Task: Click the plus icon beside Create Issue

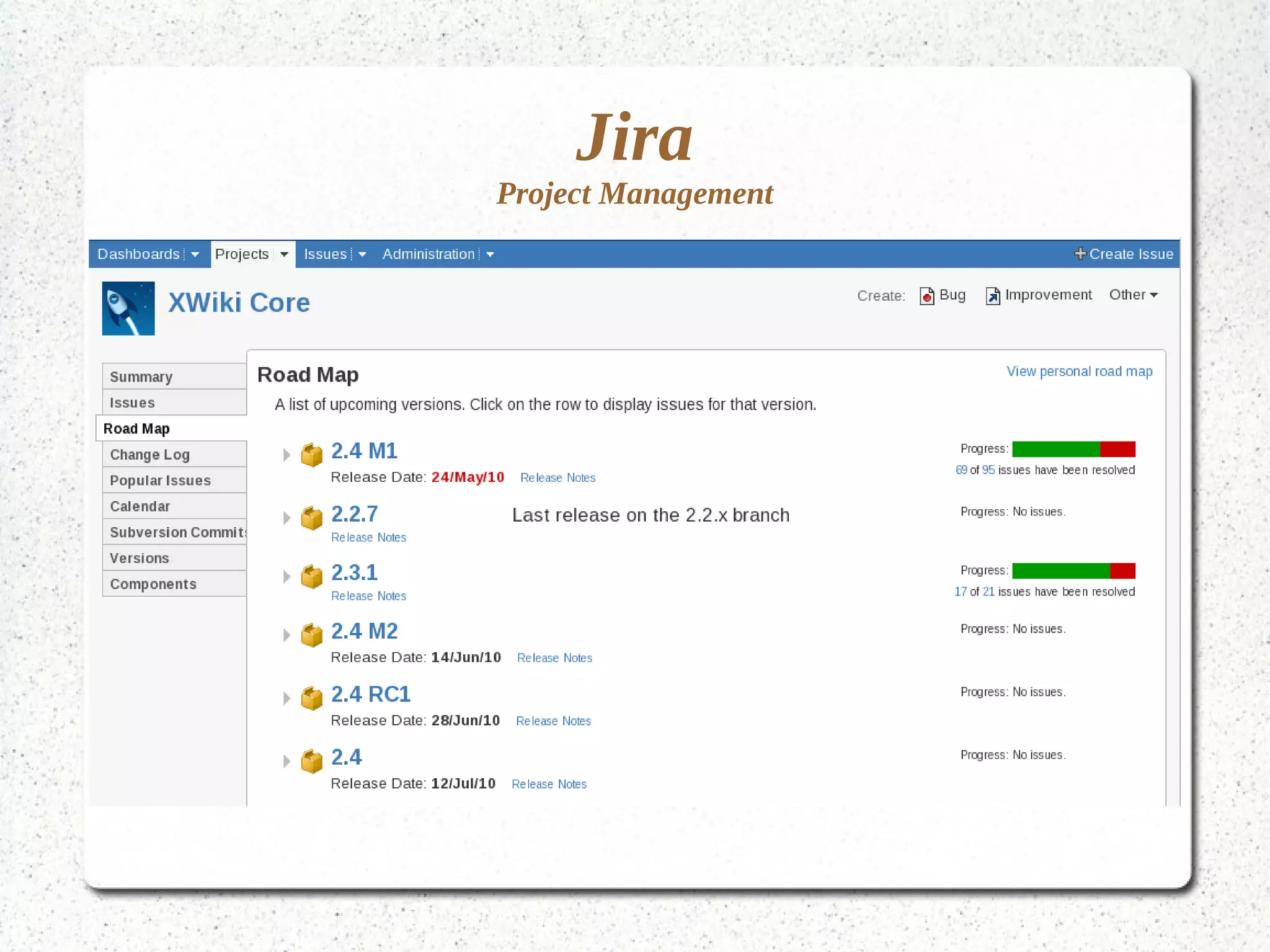Action: 1080,254
